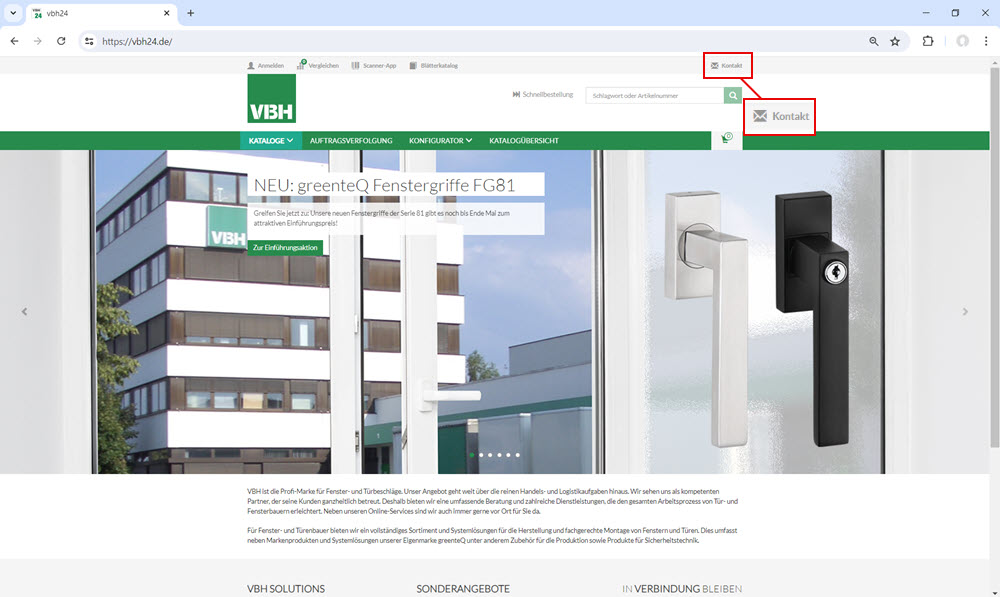Select the last carousel indicator dot
The image size is (1000, 597).
point(517,455)
